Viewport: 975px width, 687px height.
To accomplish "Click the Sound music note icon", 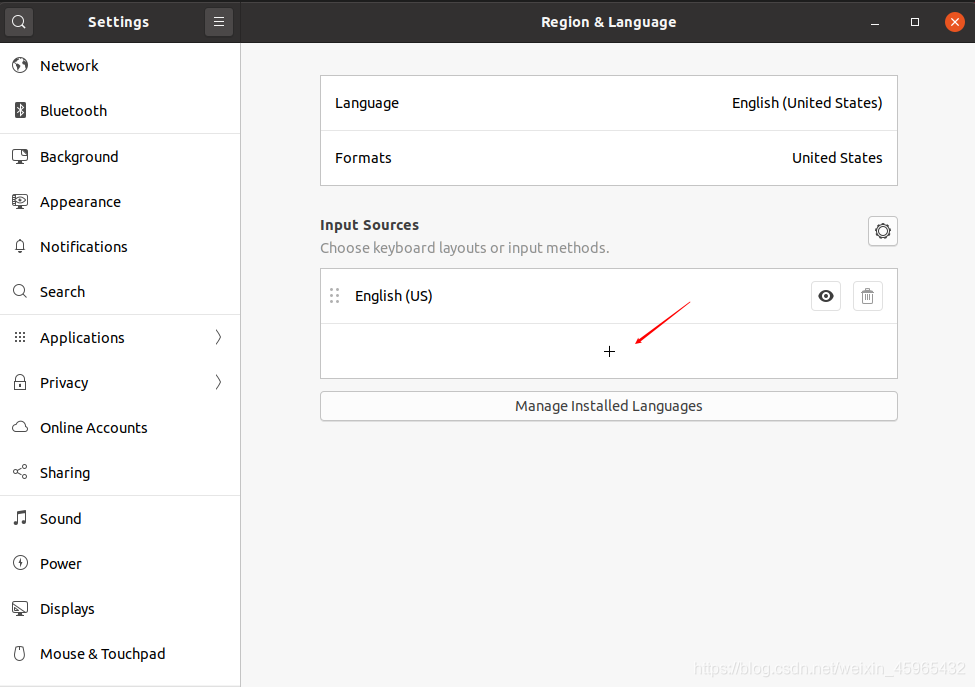I will (x=20, y=518).
